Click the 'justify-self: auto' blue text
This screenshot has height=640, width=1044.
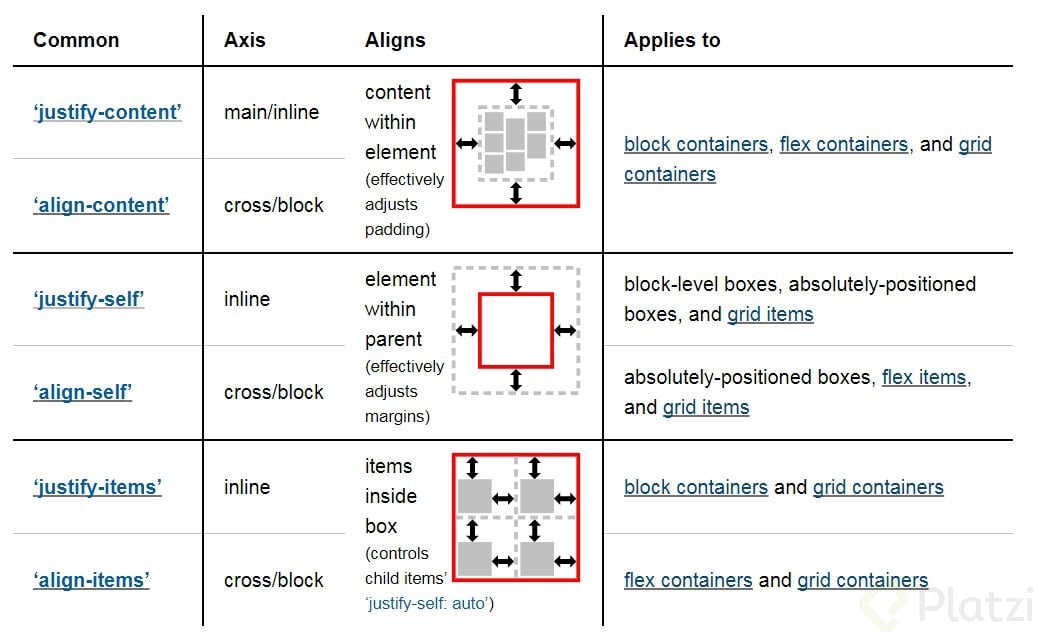click(427, 603)
